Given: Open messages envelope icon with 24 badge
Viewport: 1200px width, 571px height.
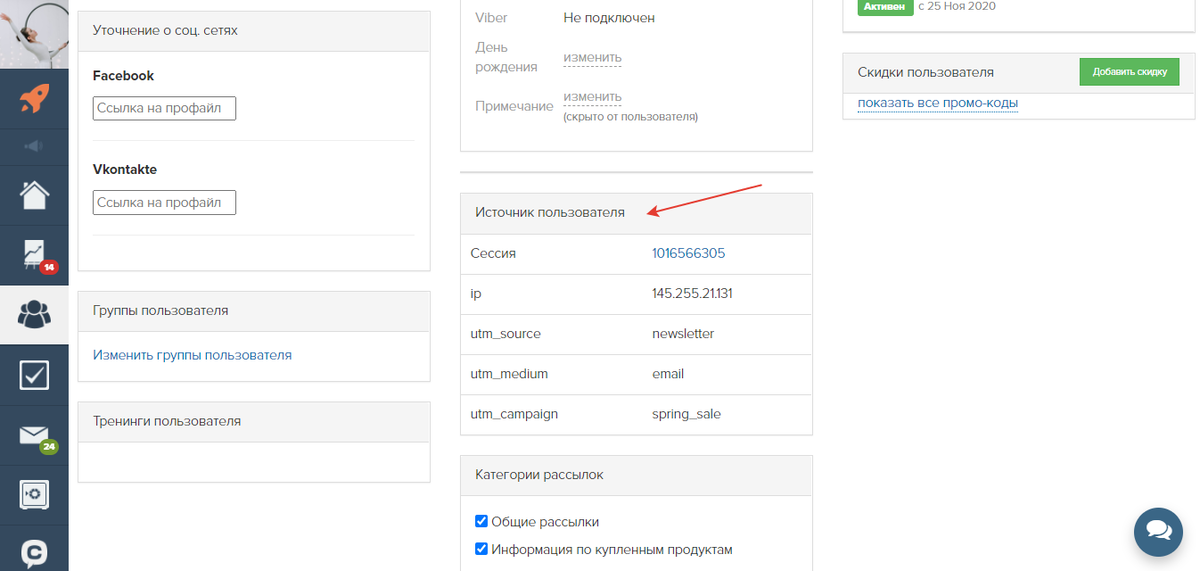Looking at the screenshot, I should click(34, 436).
